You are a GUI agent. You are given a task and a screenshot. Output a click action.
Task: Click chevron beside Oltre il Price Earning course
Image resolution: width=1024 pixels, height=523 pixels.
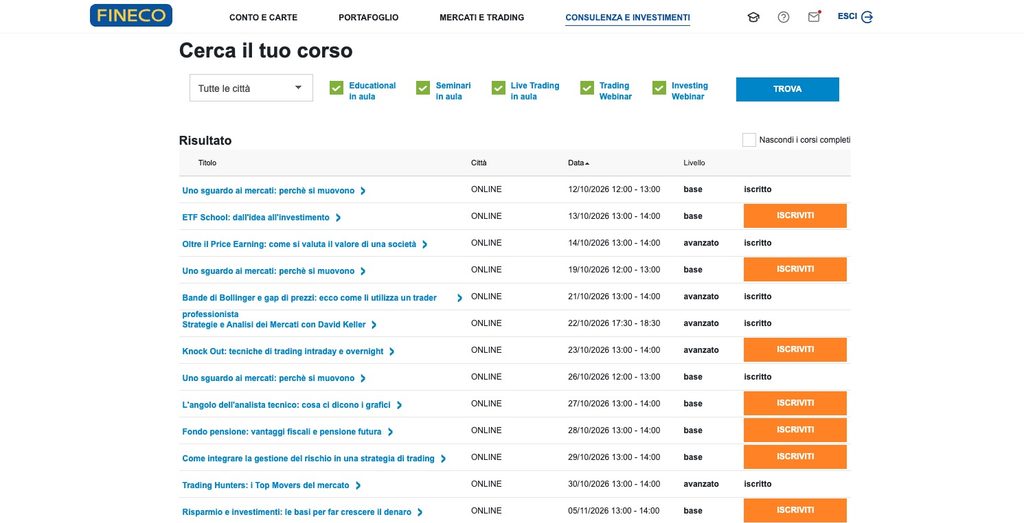coord(424,244)
